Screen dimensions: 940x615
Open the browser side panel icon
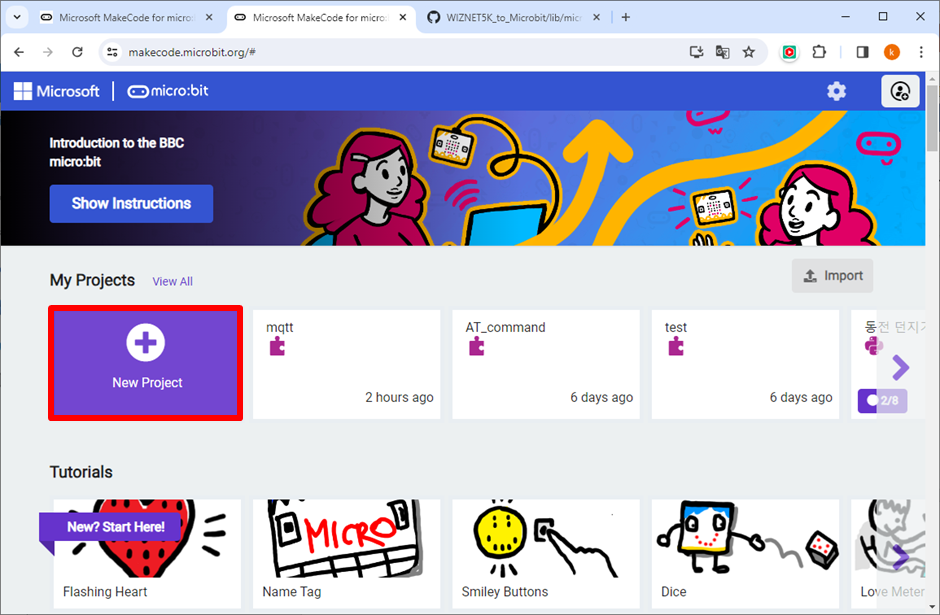click(862, 52)
